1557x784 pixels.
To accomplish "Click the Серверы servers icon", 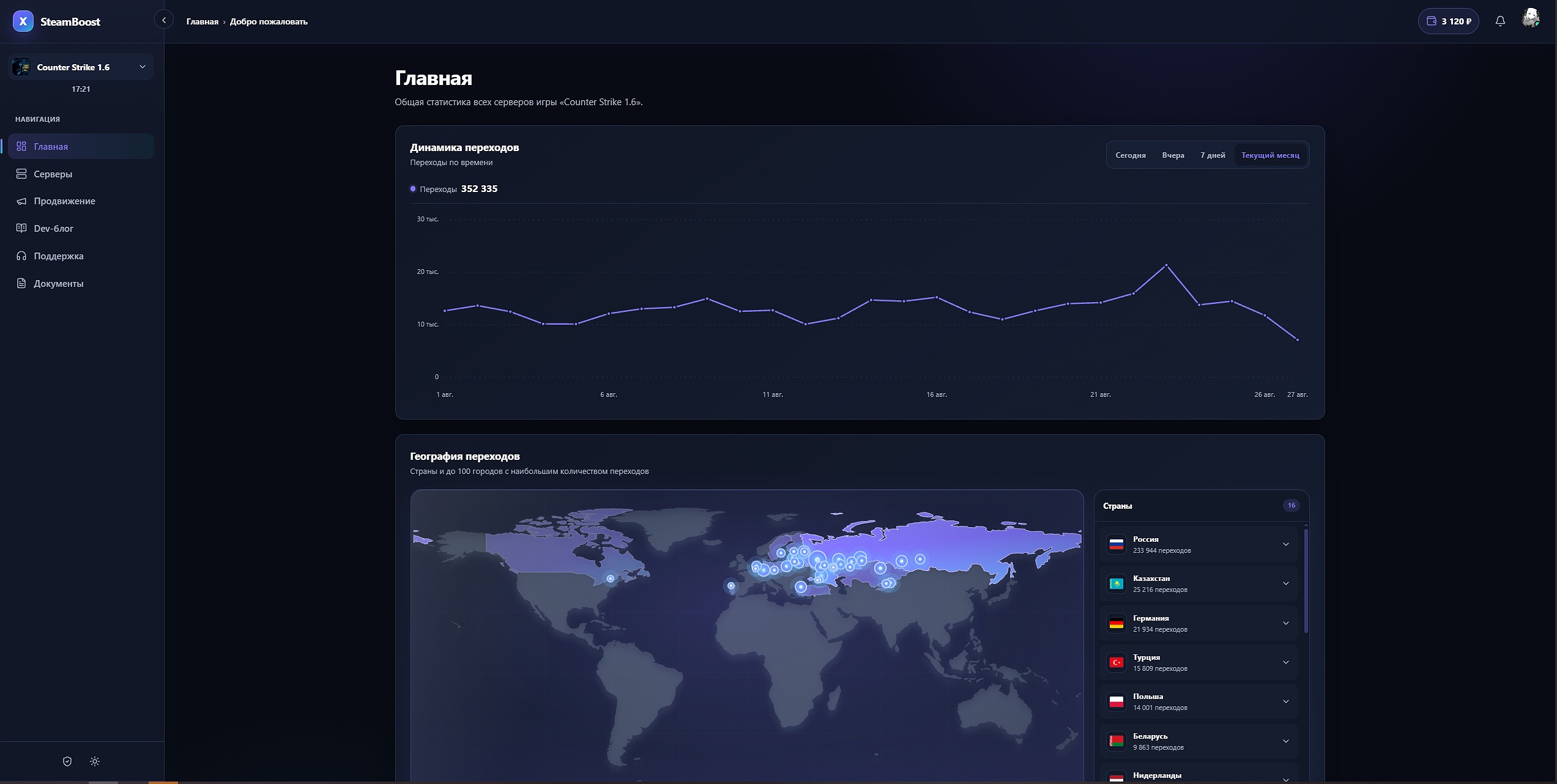I will click(x=21, y=174).
